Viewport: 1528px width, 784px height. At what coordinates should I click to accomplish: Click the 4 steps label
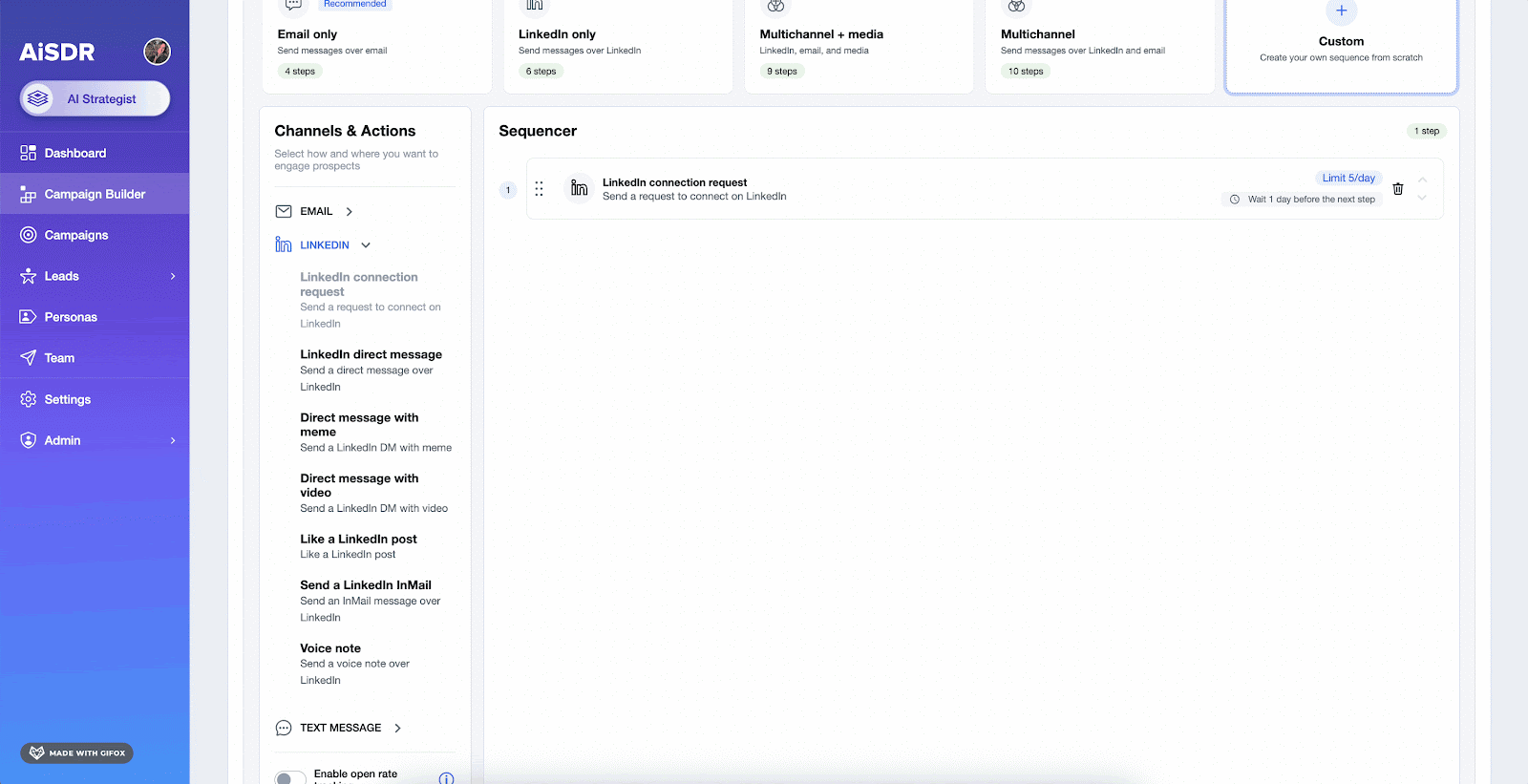[x=300, y=72]
